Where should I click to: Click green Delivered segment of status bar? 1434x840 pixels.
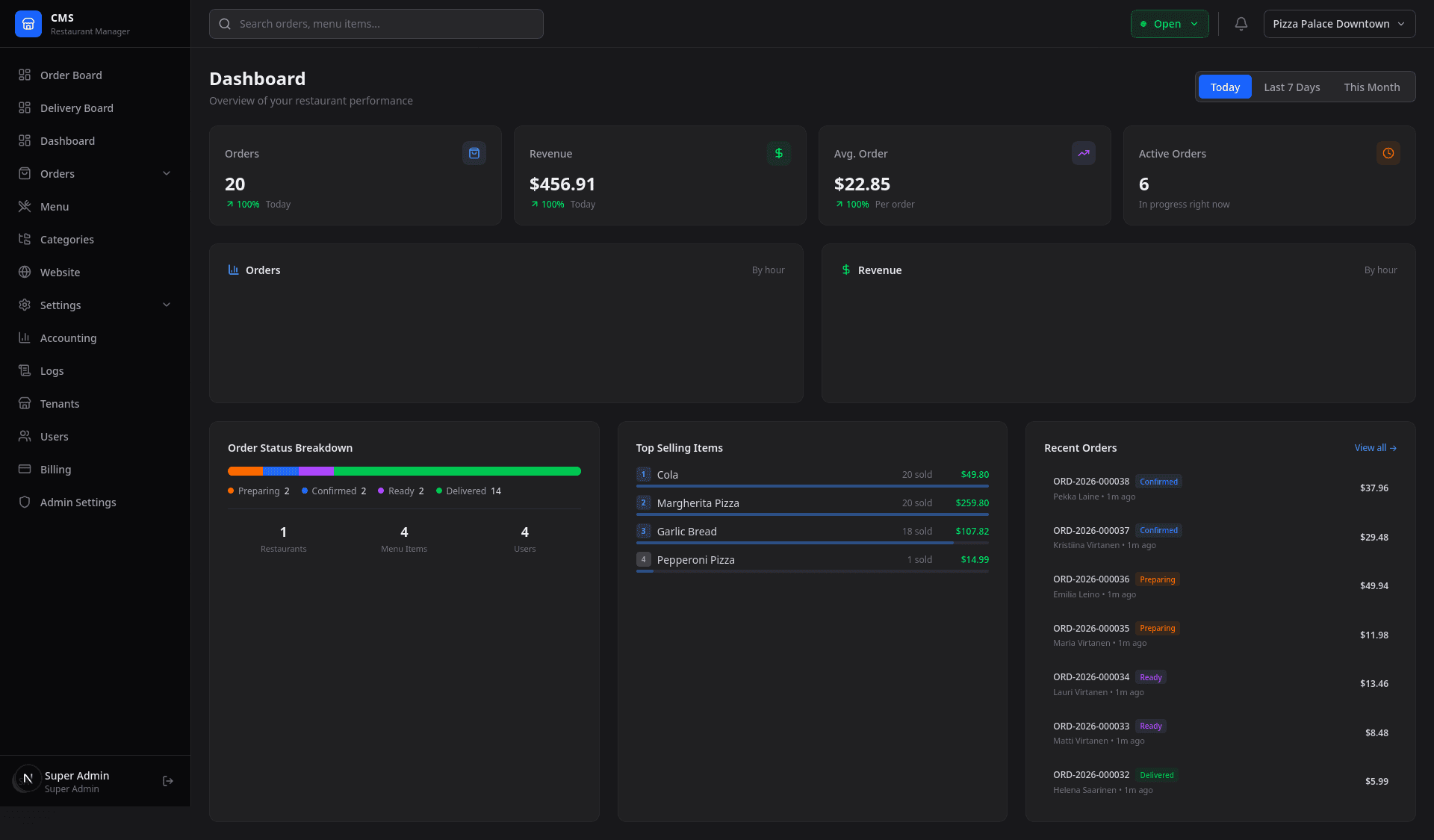coord(457,471)
